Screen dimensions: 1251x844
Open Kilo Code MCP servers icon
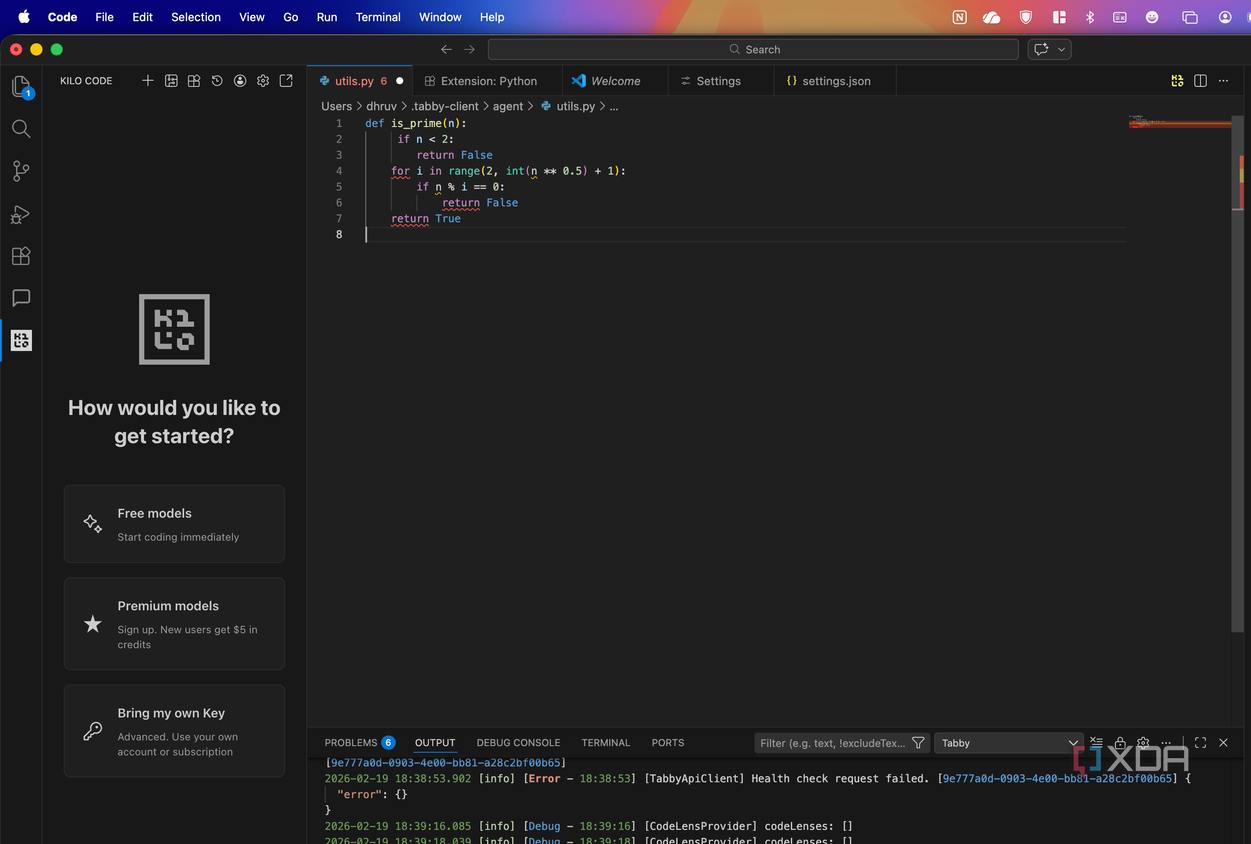171,81
